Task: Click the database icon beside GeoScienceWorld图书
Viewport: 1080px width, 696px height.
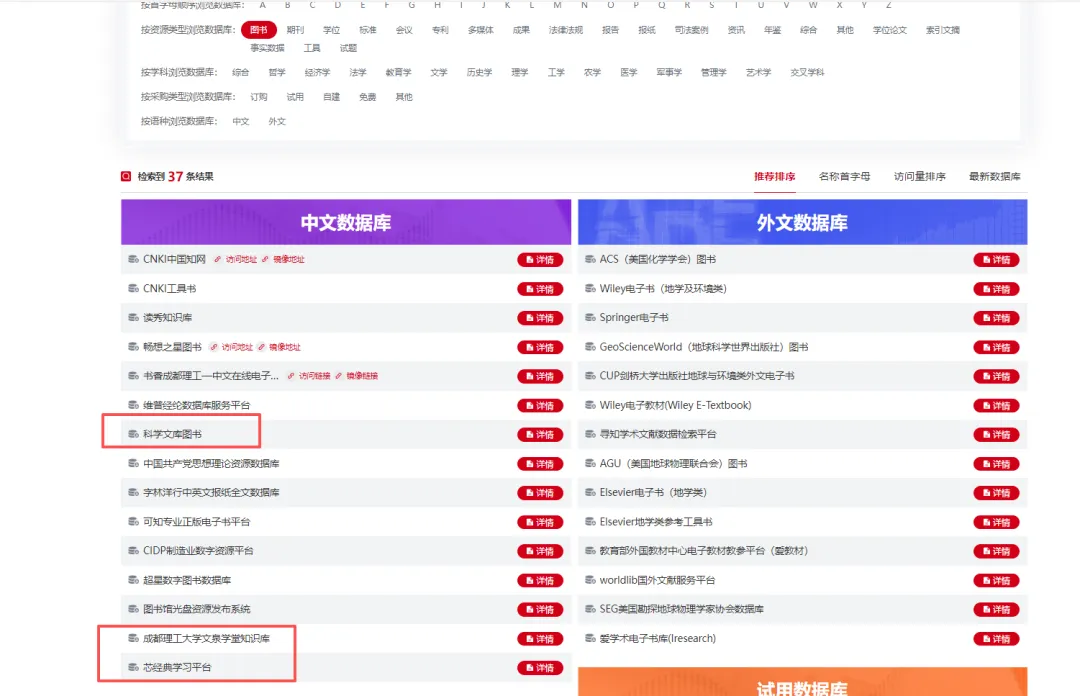Action: pyautogui.click(x=590, y=347)
